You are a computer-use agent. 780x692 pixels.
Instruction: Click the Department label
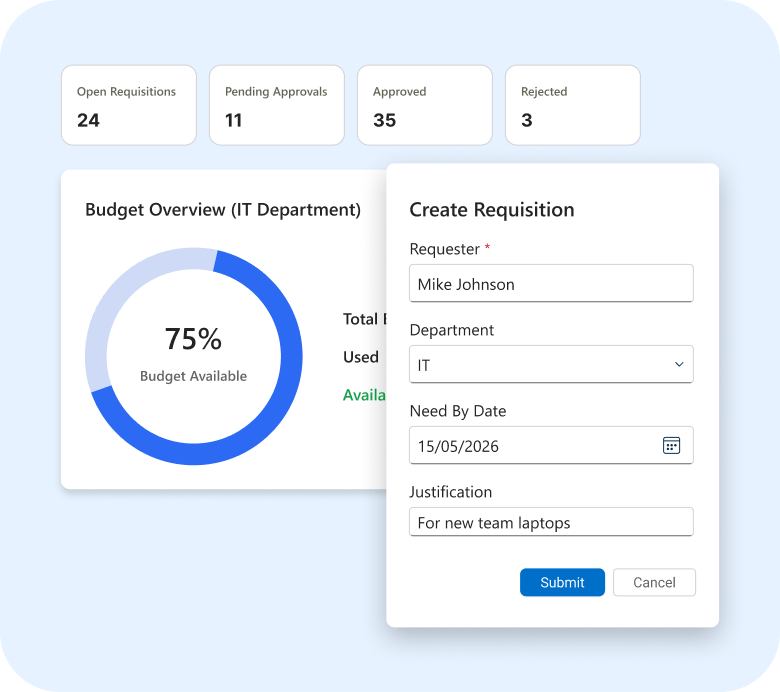click(452, 330)
